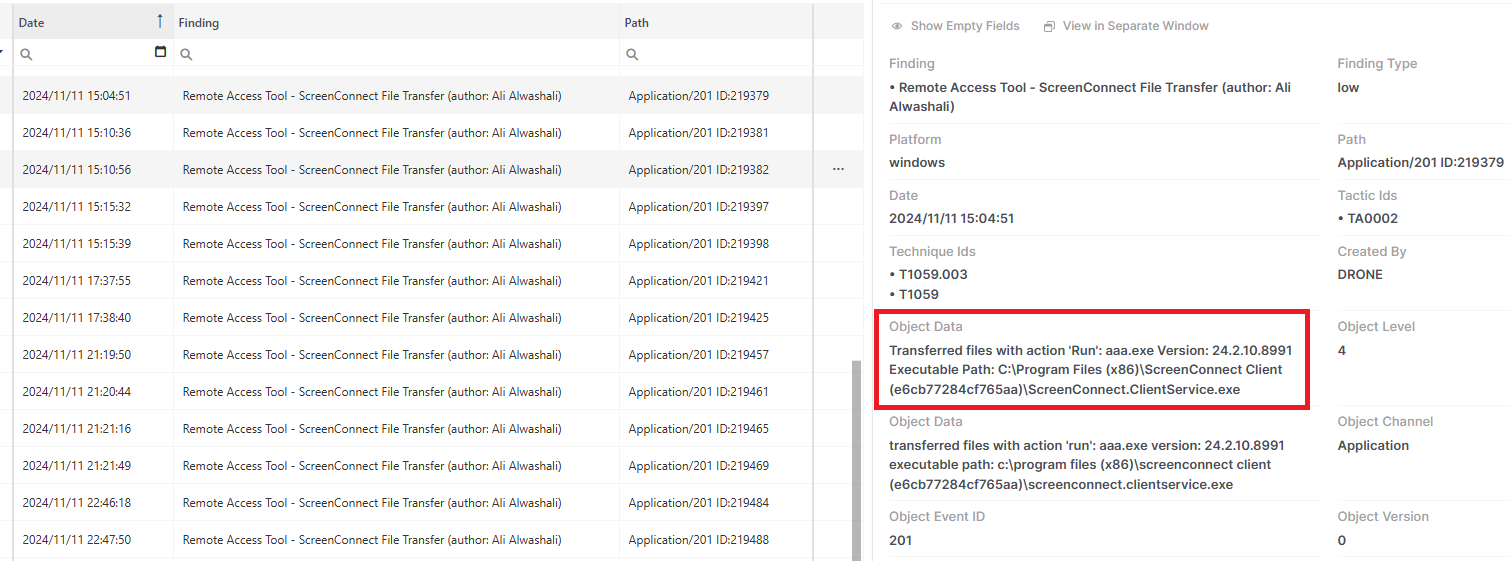Click path cell Application/201 ID:219484

pyautogui.click(x=698, y=503)
